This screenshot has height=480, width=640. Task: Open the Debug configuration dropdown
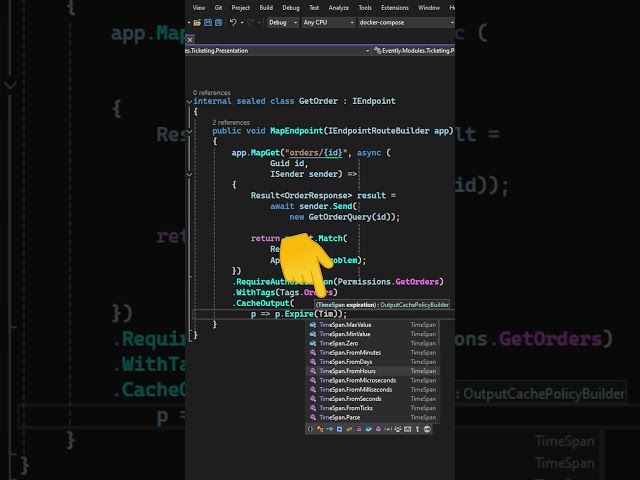(283, 22)
